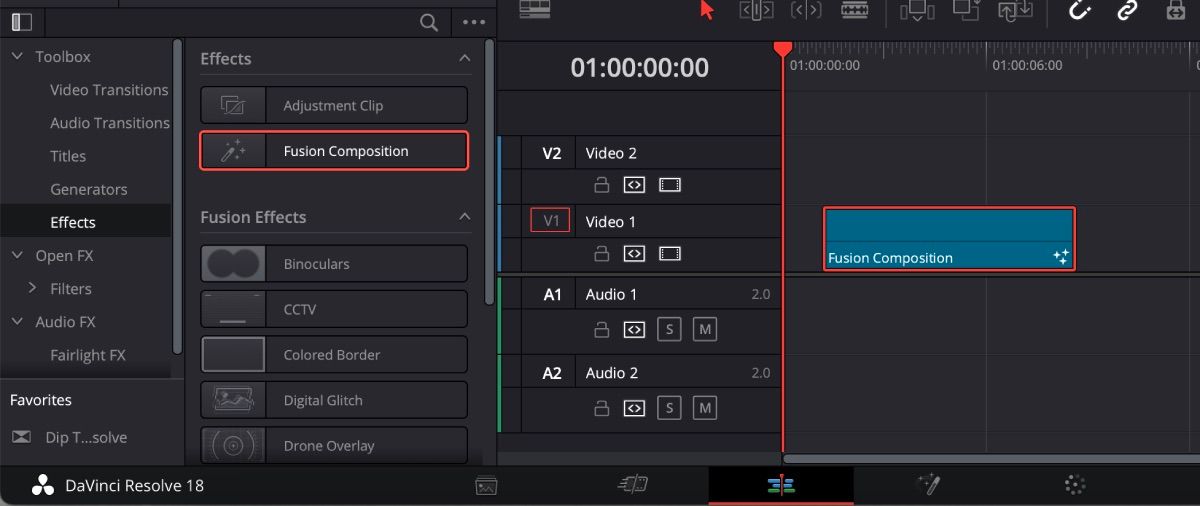
Task: Select the Selection Mode arrow tool
Action: pyautogui.click(x=707, y=10)
